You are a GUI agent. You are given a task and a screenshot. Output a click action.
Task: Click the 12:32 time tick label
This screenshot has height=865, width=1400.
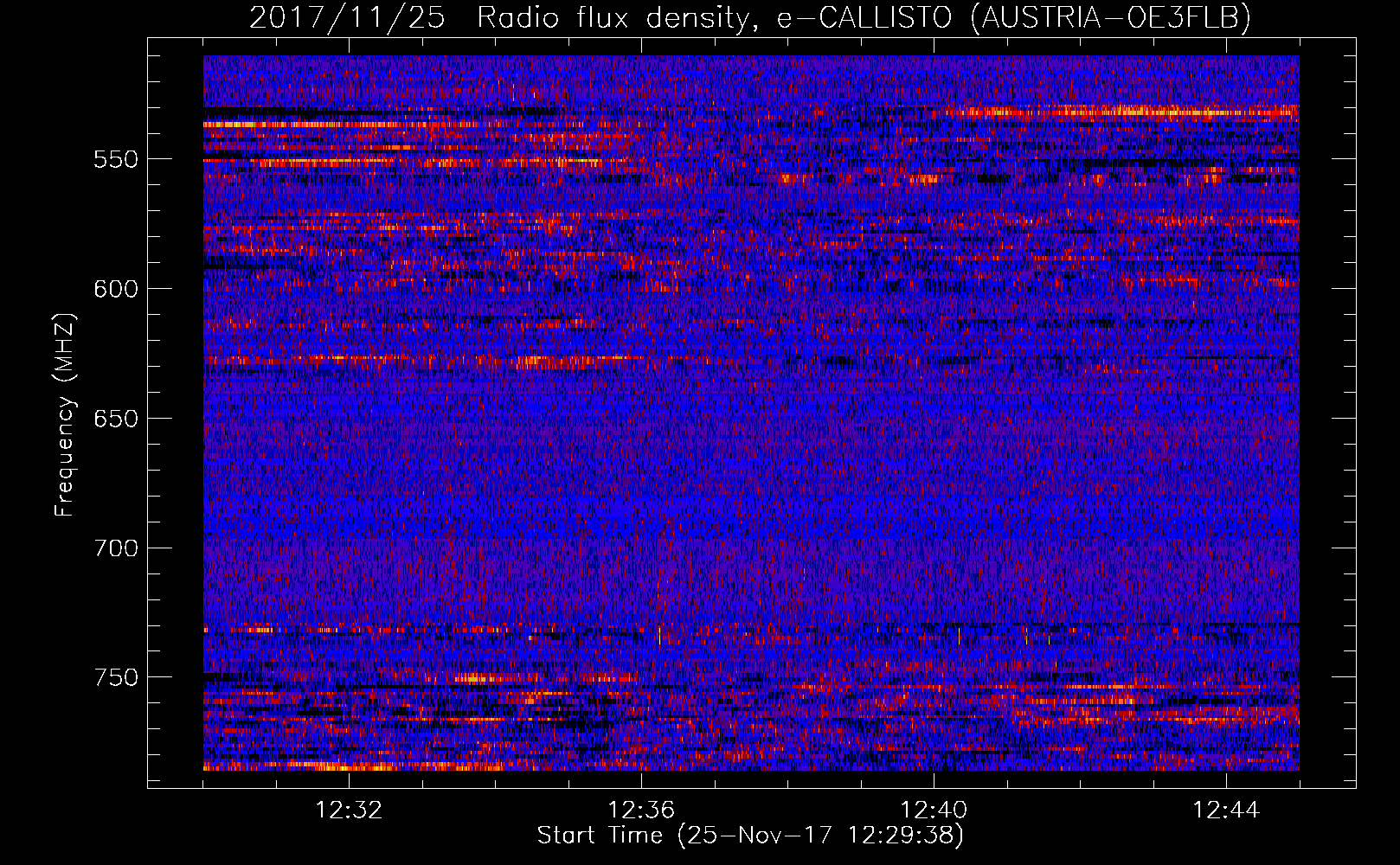pyautogui.click(x=349, y=811)
